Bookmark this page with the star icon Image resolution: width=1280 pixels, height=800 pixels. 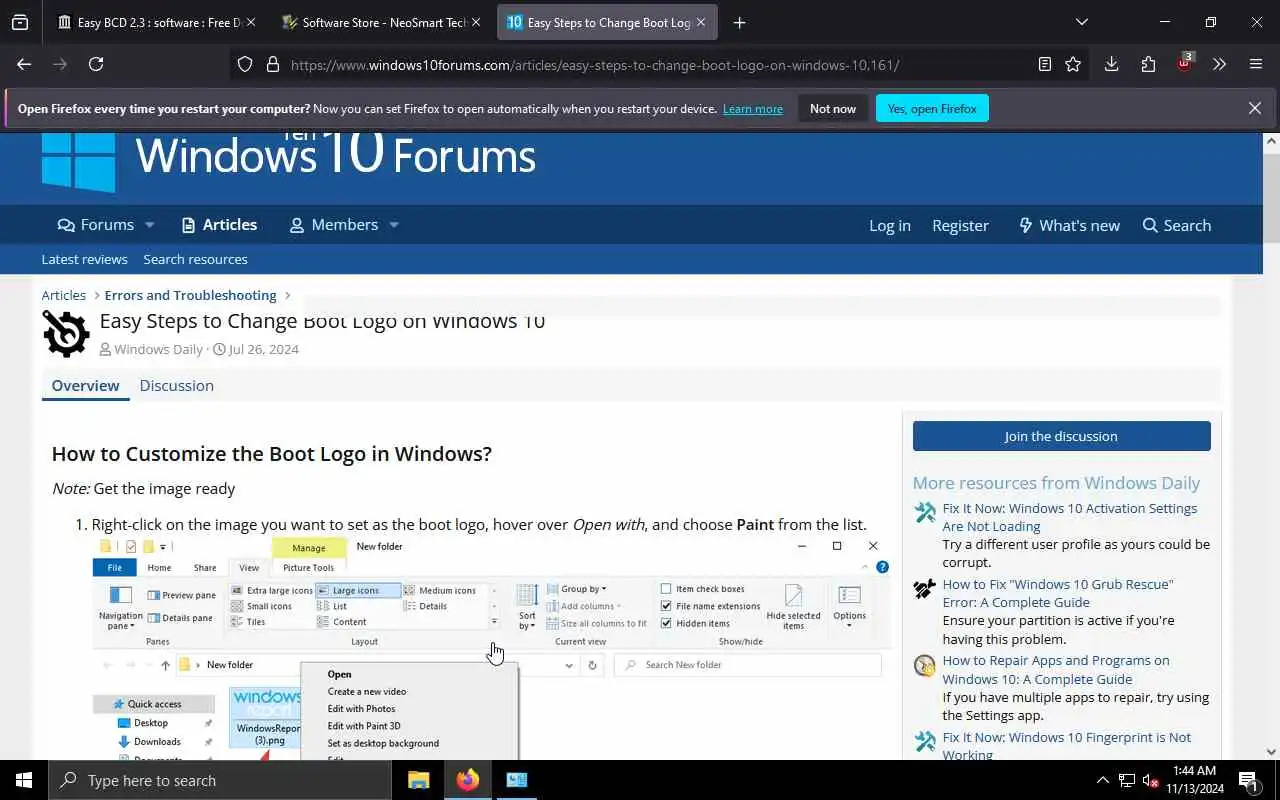pyautogui.click(x=1073, y=64)
